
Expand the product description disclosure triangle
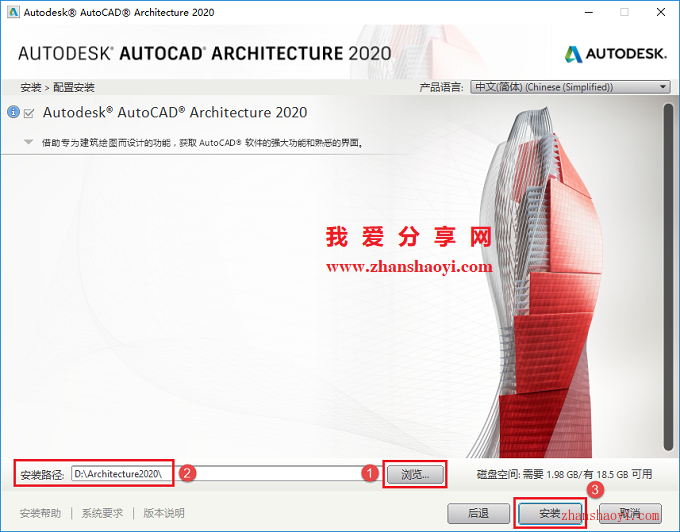[29, 142]
